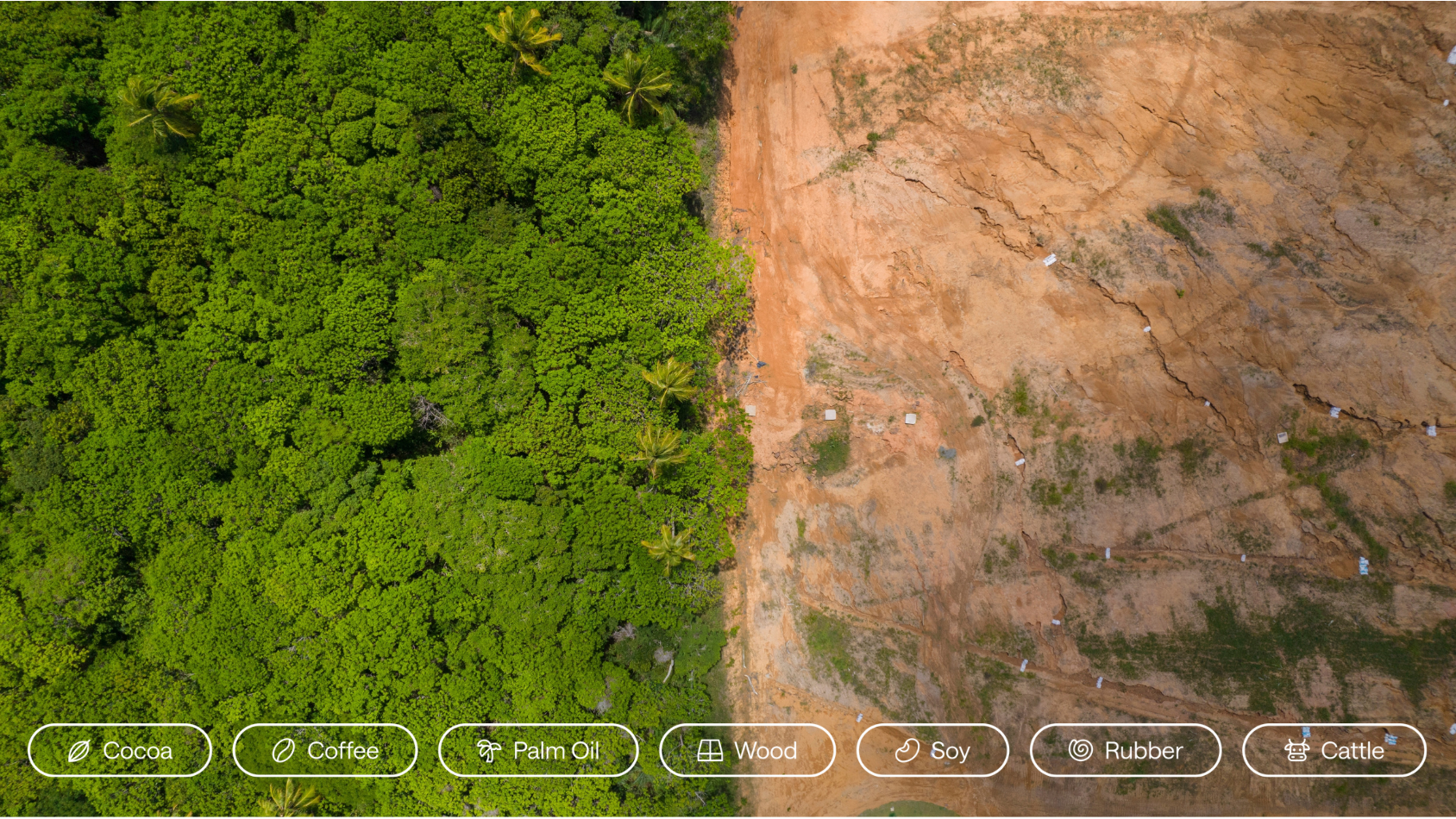
Task: Click the palm tree at top of forest
Action: tap(521, 36)
